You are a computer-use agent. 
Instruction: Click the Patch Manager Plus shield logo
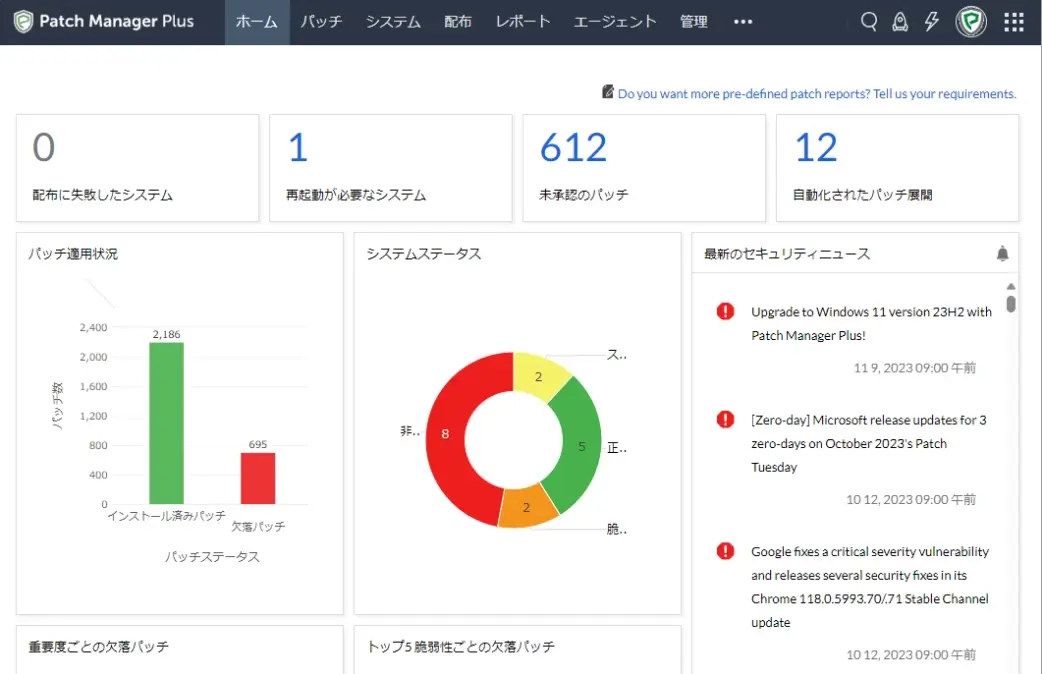[x=23, y=22]
